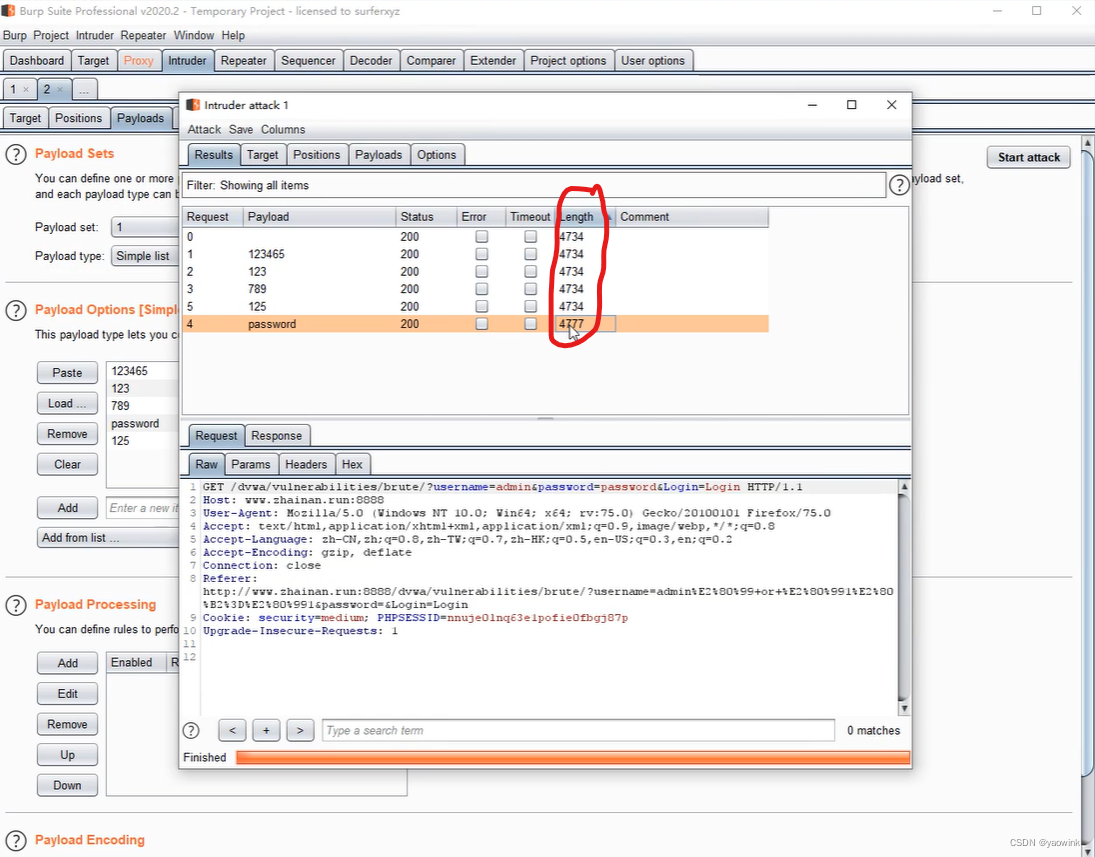Toggle Error checkbox for password row
Screen dimensions: 1095x857
(x=481, y=324)
